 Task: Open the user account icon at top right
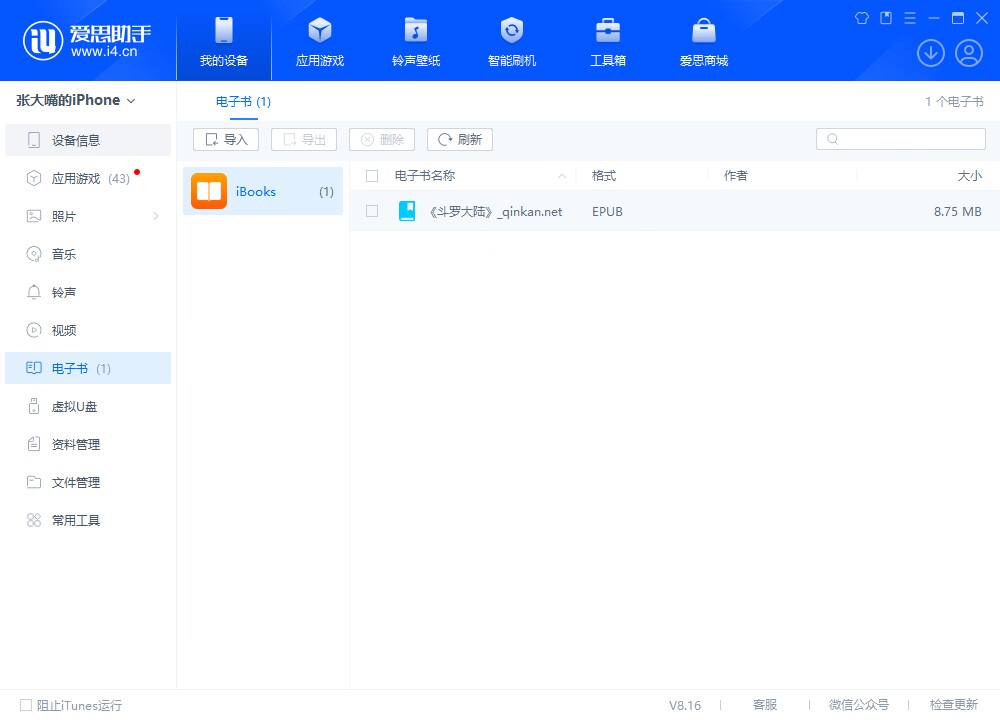coord(968,53)
